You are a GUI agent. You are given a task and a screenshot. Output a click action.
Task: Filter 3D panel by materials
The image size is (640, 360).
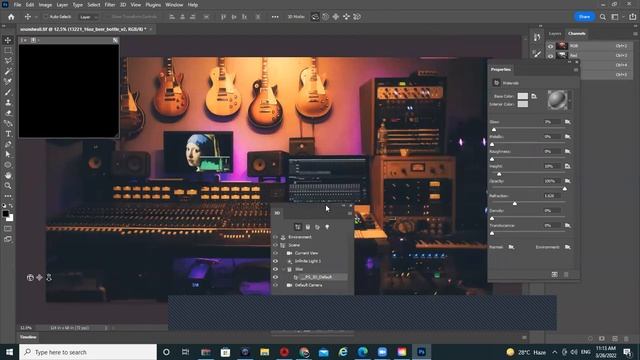318,227
